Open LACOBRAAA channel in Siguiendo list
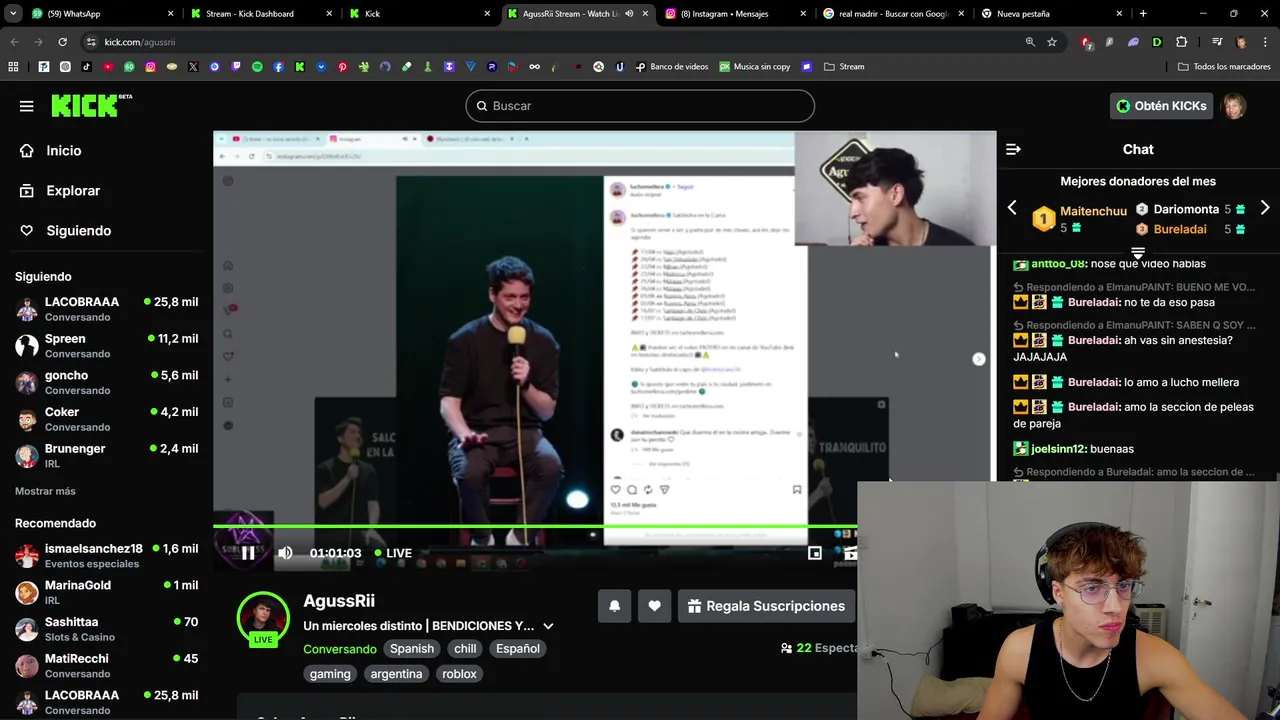Viewport: 1280px width, 720px height. pyautogui.click(x=106, y=309)
